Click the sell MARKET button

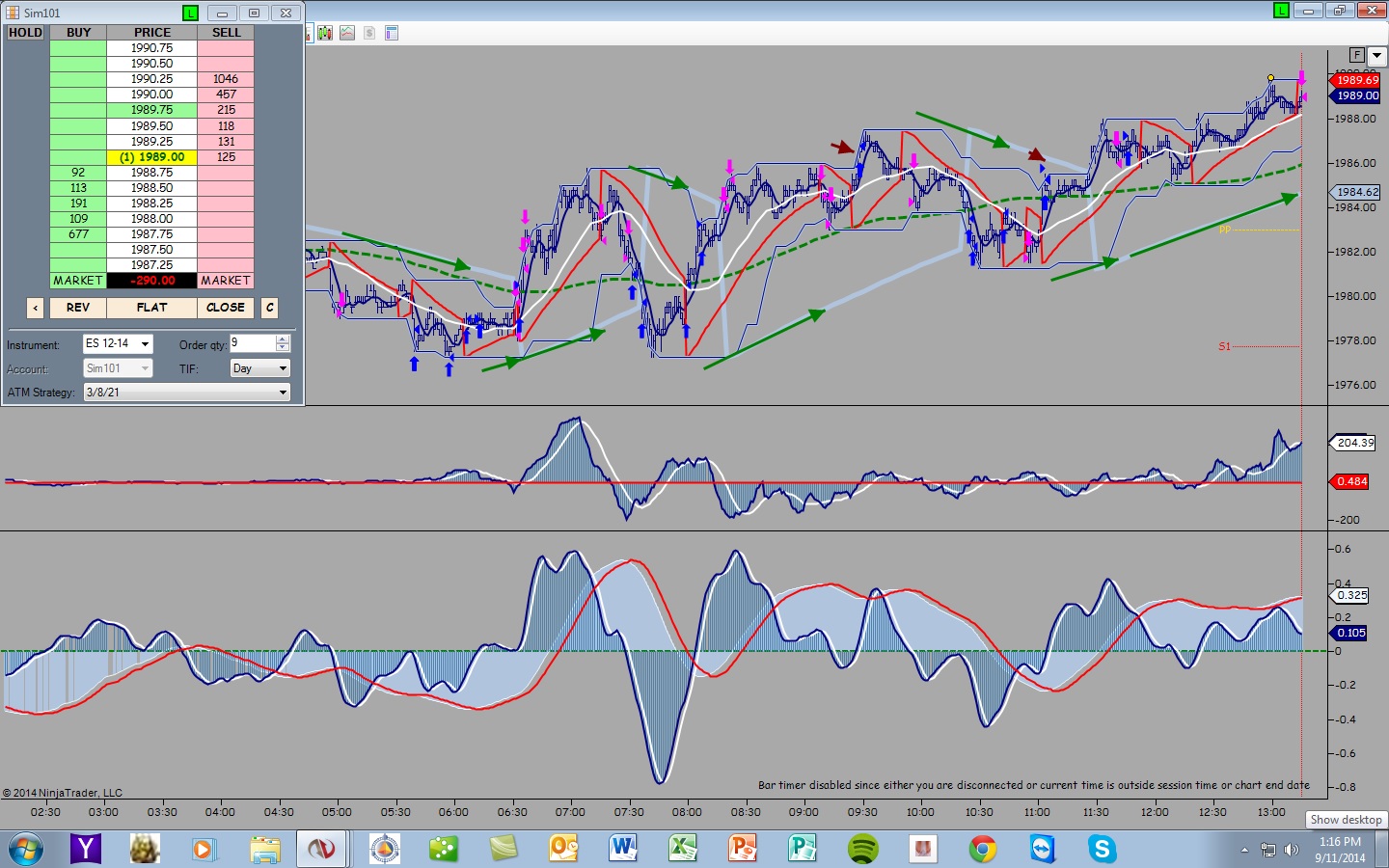pyautogui.click(x=226, y=281)
